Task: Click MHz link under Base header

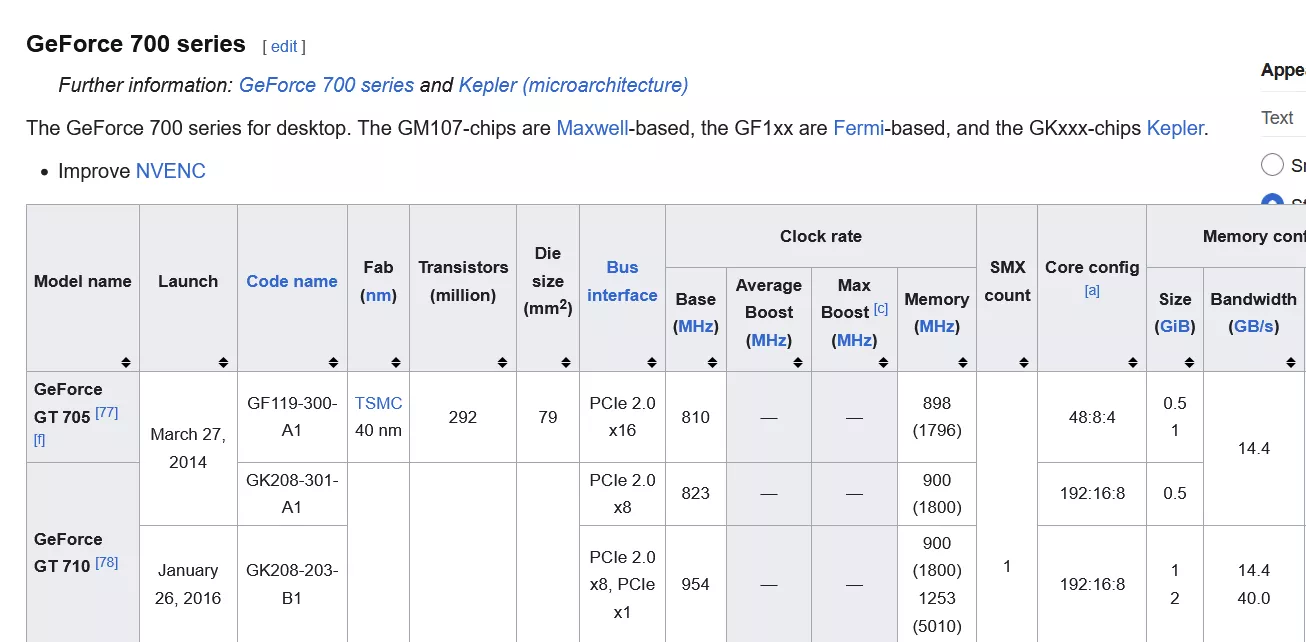Action: 695,327
